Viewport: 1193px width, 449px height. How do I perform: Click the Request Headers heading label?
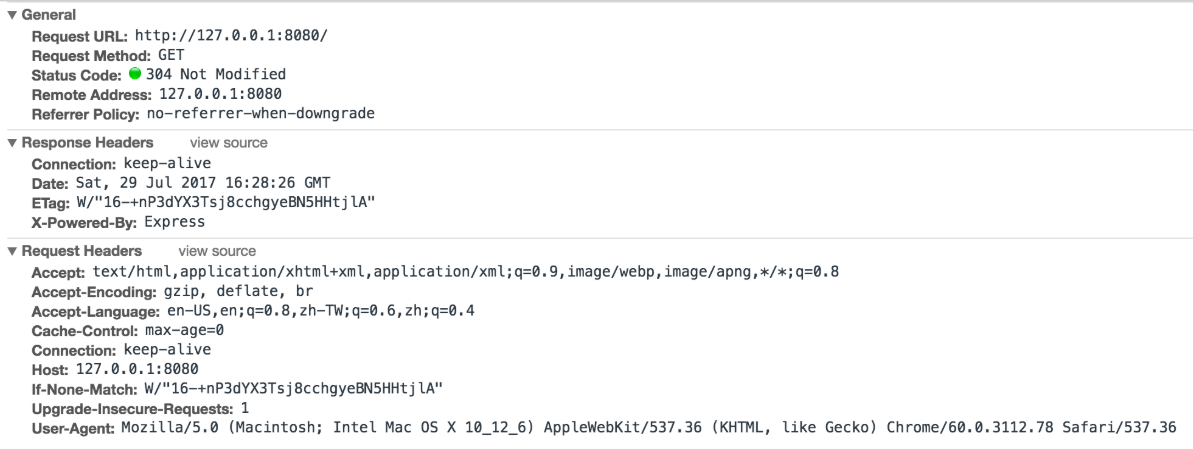click(82, 251)
